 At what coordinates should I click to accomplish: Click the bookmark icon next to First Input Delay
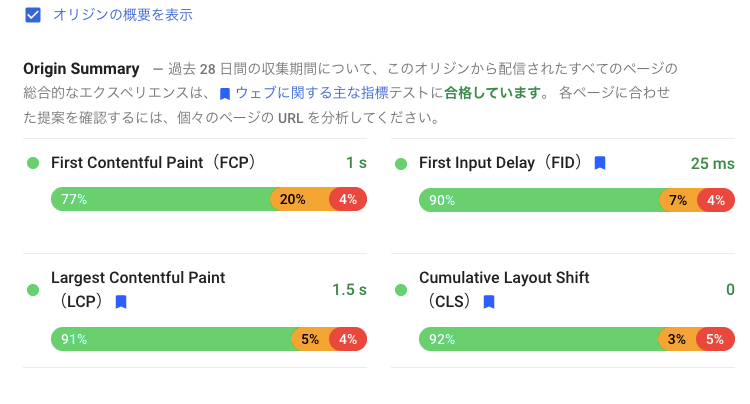(600, 164)
